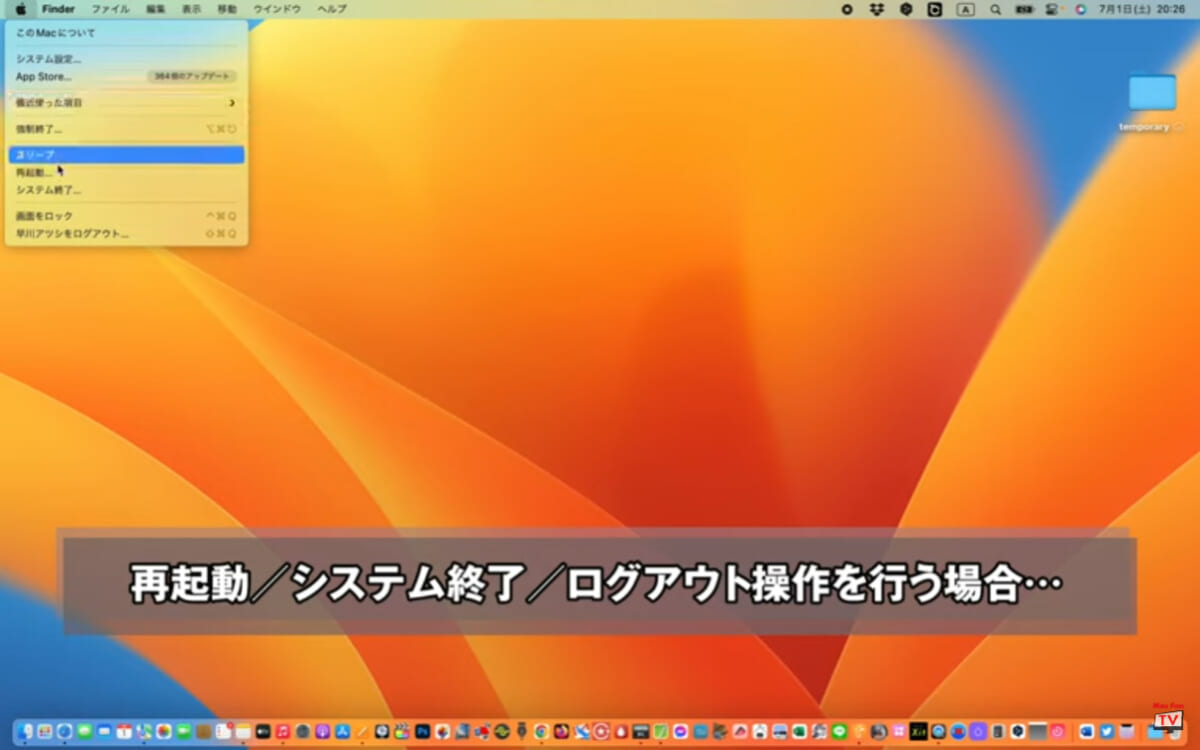
Task: Open the 編集 menu
Action: coord(156,9)
